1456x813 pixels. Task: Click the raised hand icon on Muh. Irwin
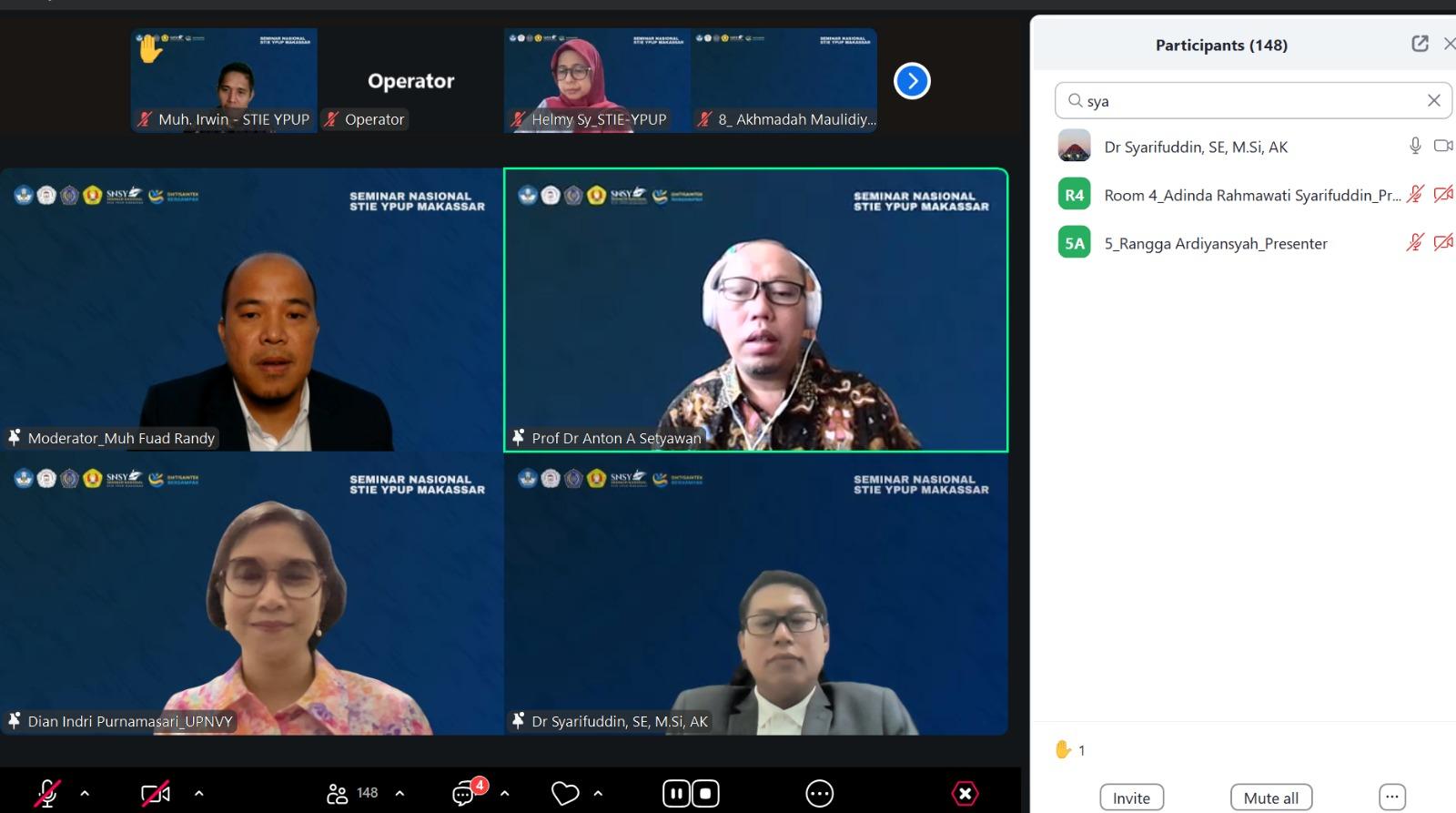[150, 48]
